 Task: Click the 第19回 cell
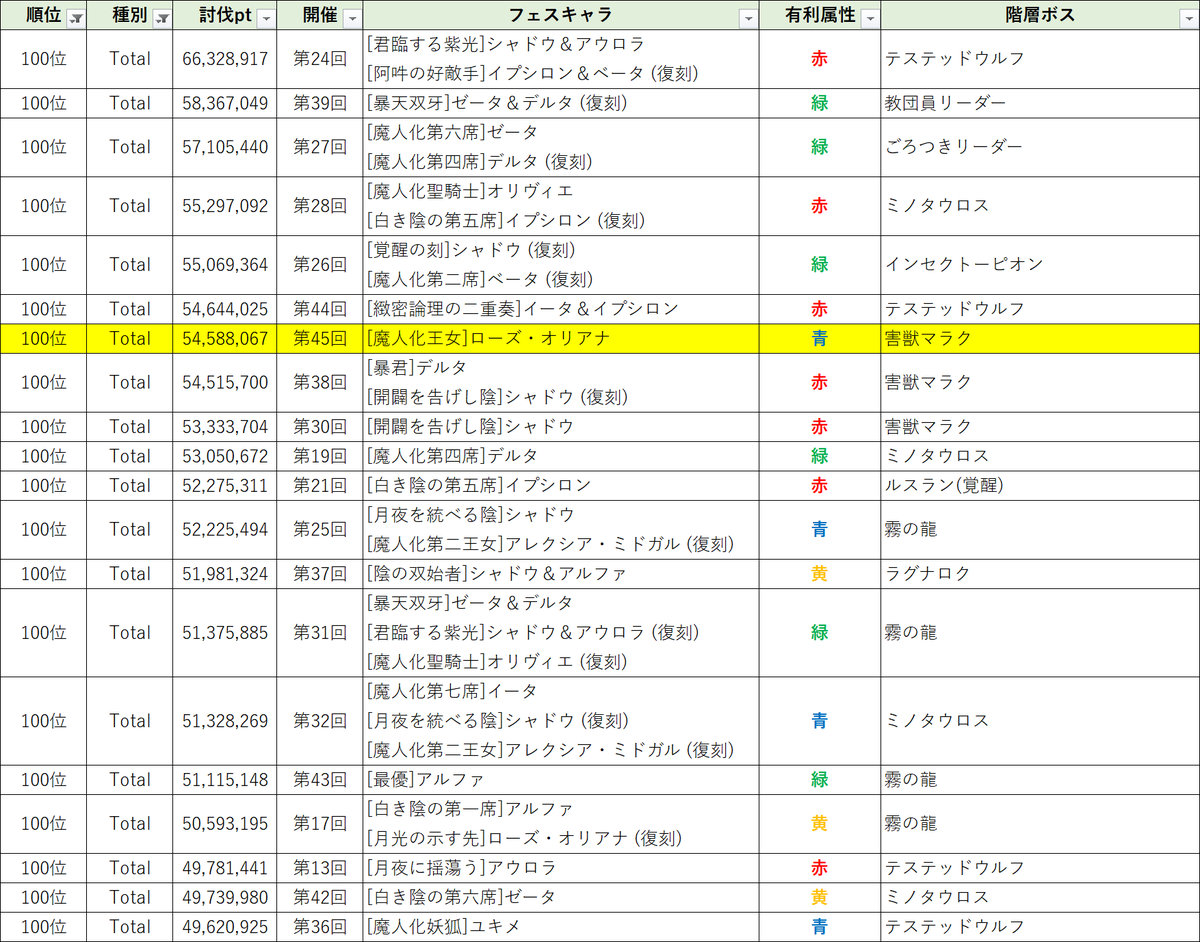pyautogui.click(x=320, y=456)
